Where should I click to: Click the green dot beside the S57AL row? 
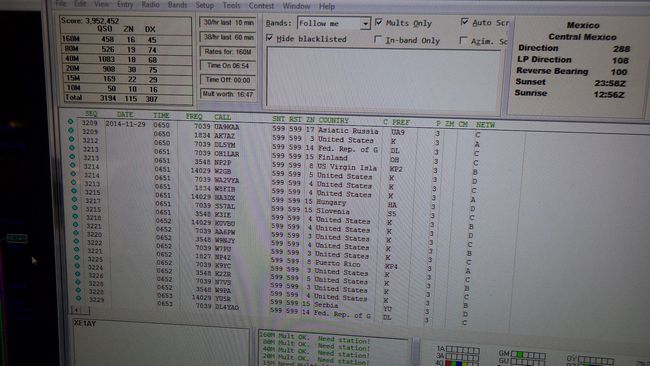point(75,199)
